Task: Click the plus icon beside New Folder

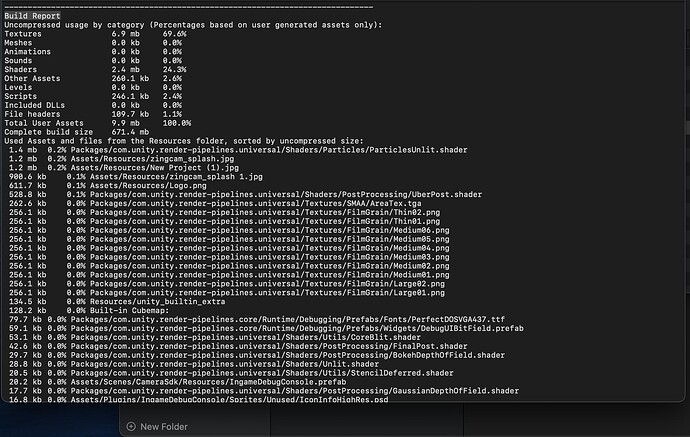Action: click(129, 426)
